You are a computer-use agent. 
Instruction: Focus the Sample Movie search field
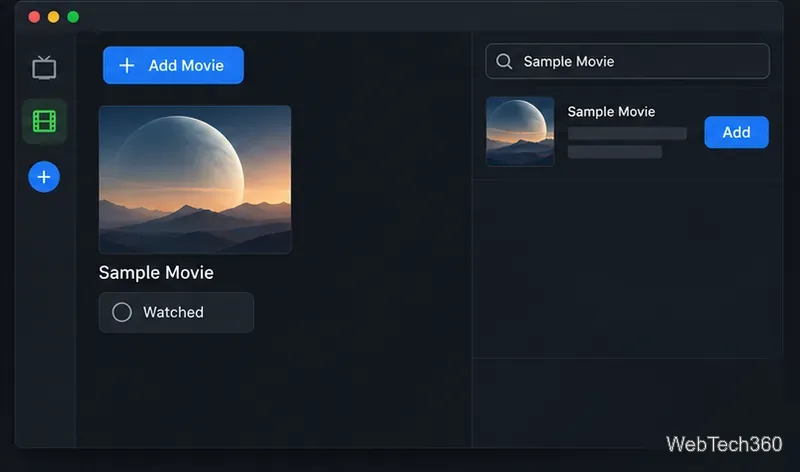628,61
